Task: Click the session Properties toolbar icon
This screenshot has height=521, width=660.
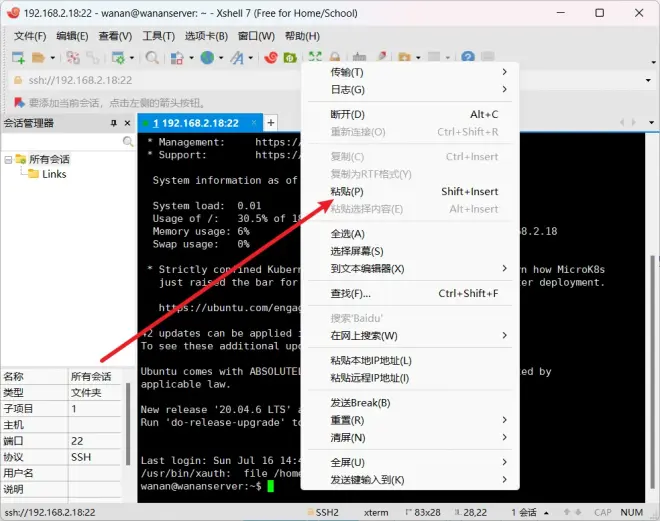Action: click(118, 57)
